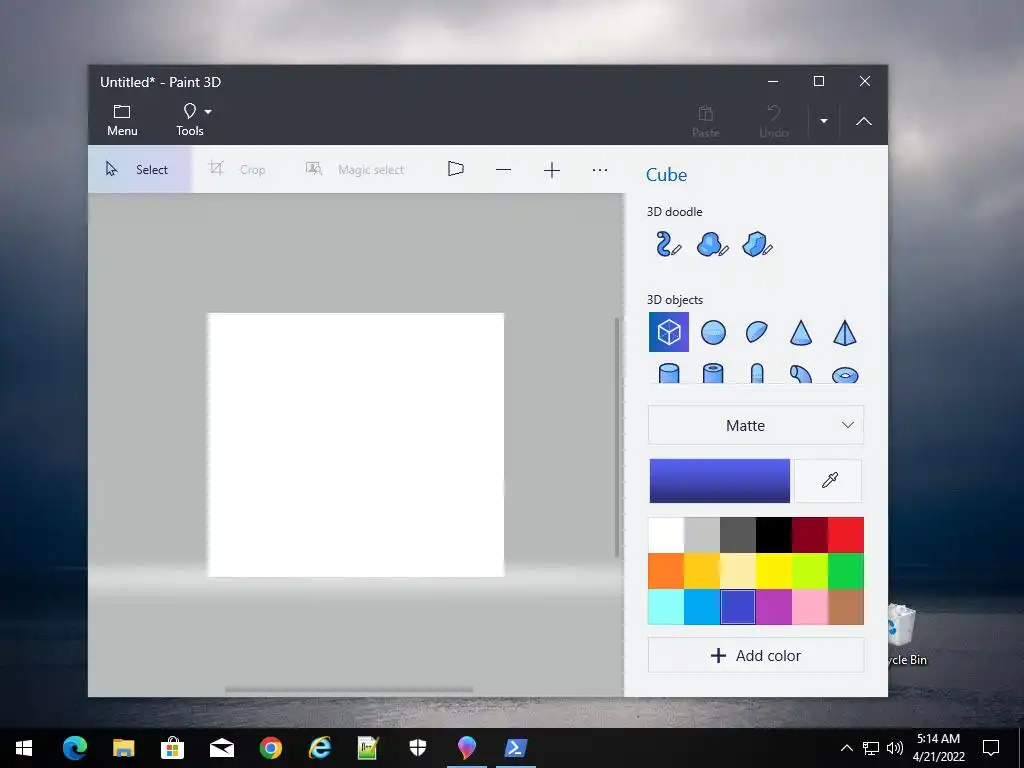The image size is (1024, 768).
Task: Click the Magic select tool
Action: [x=355, y=170]
